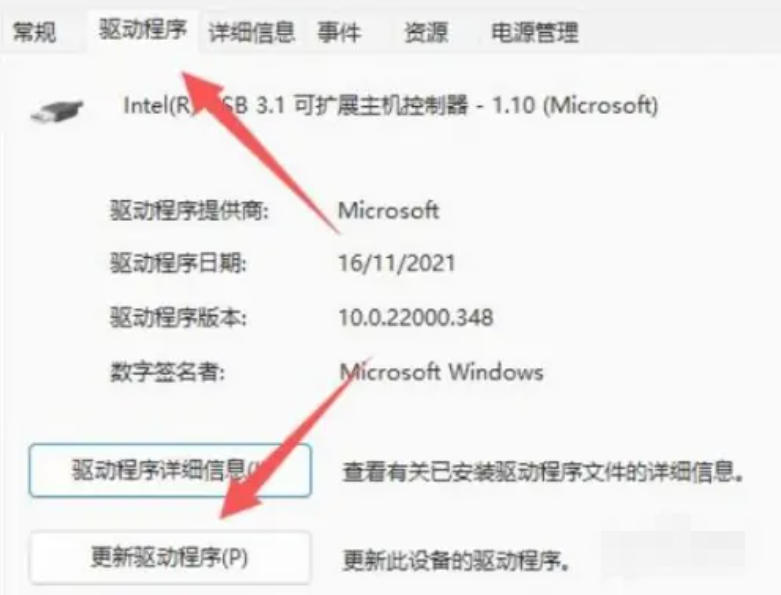Select the driver date 16/11/2021
Viewport: 781px width, 595px height.
(x=397, y=263)
